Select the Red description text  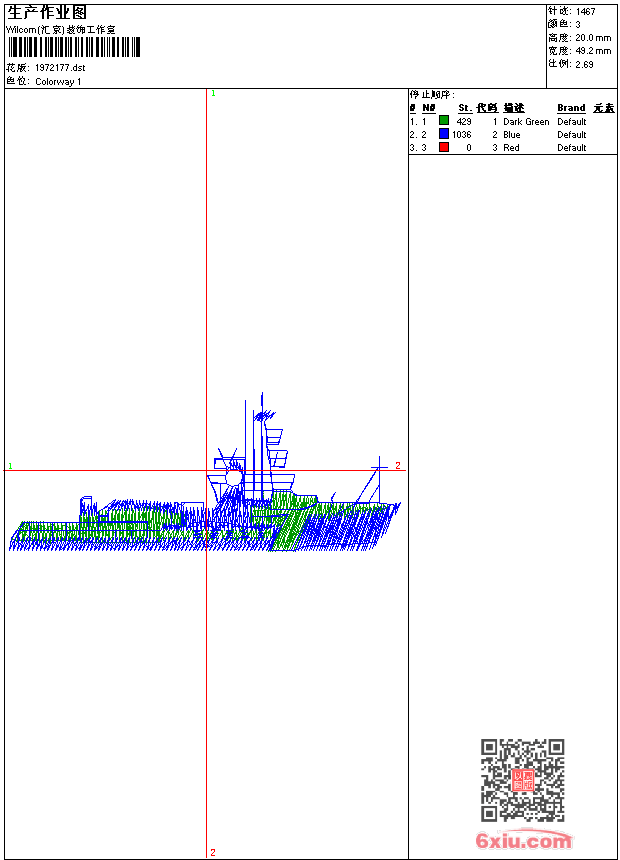[511, 148]
